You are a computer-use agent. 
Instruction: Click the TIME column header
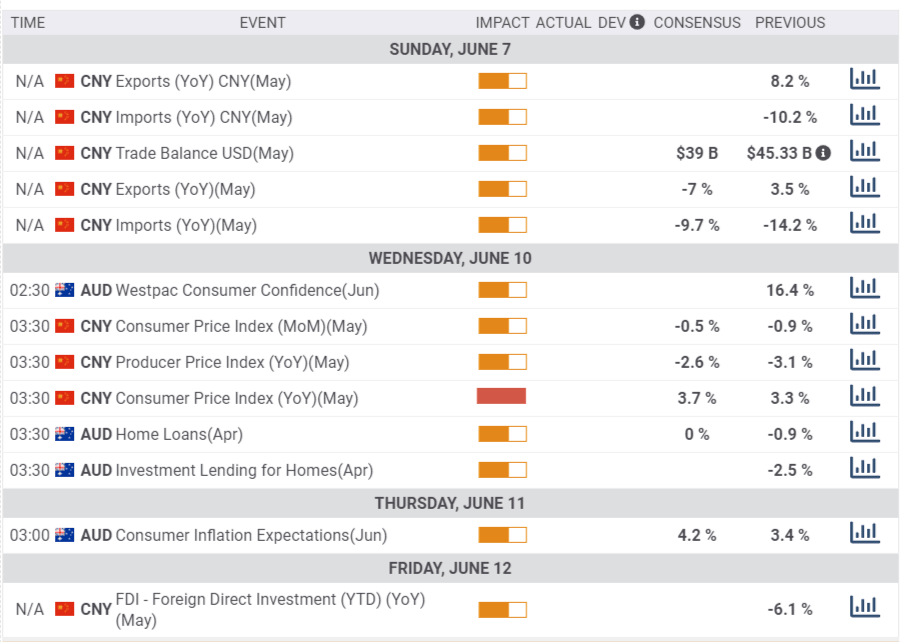click(x=28, y=22)
